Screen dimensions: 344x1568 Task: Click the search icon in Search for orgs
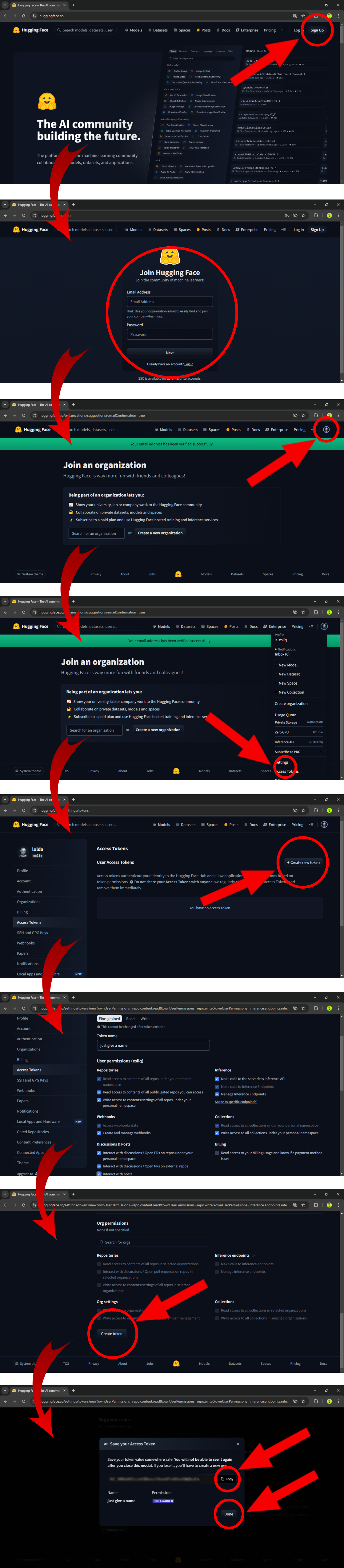coord(101,1242)
